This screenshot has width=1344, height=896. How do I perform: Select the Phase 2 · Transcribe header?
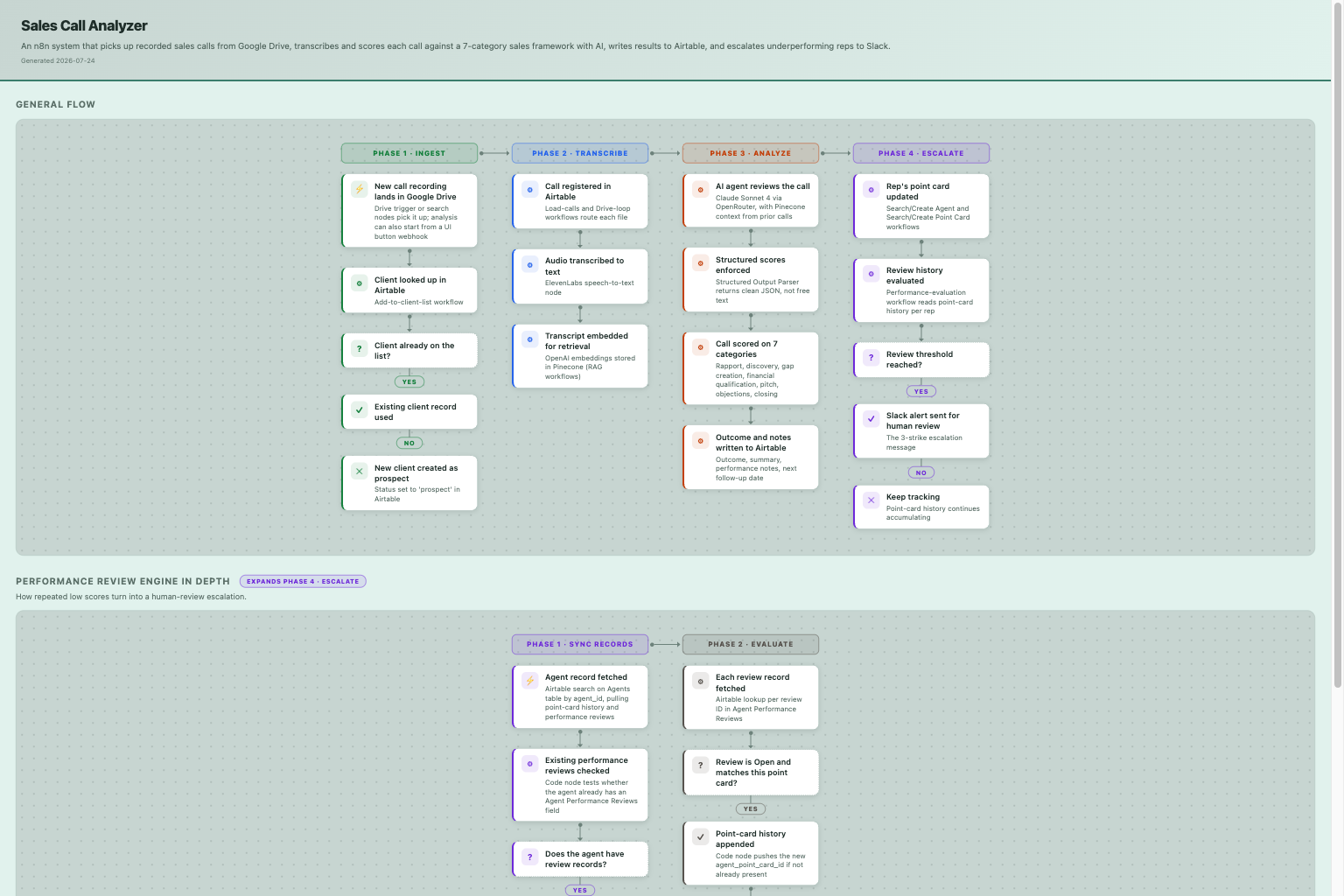(x=580, y=153)
